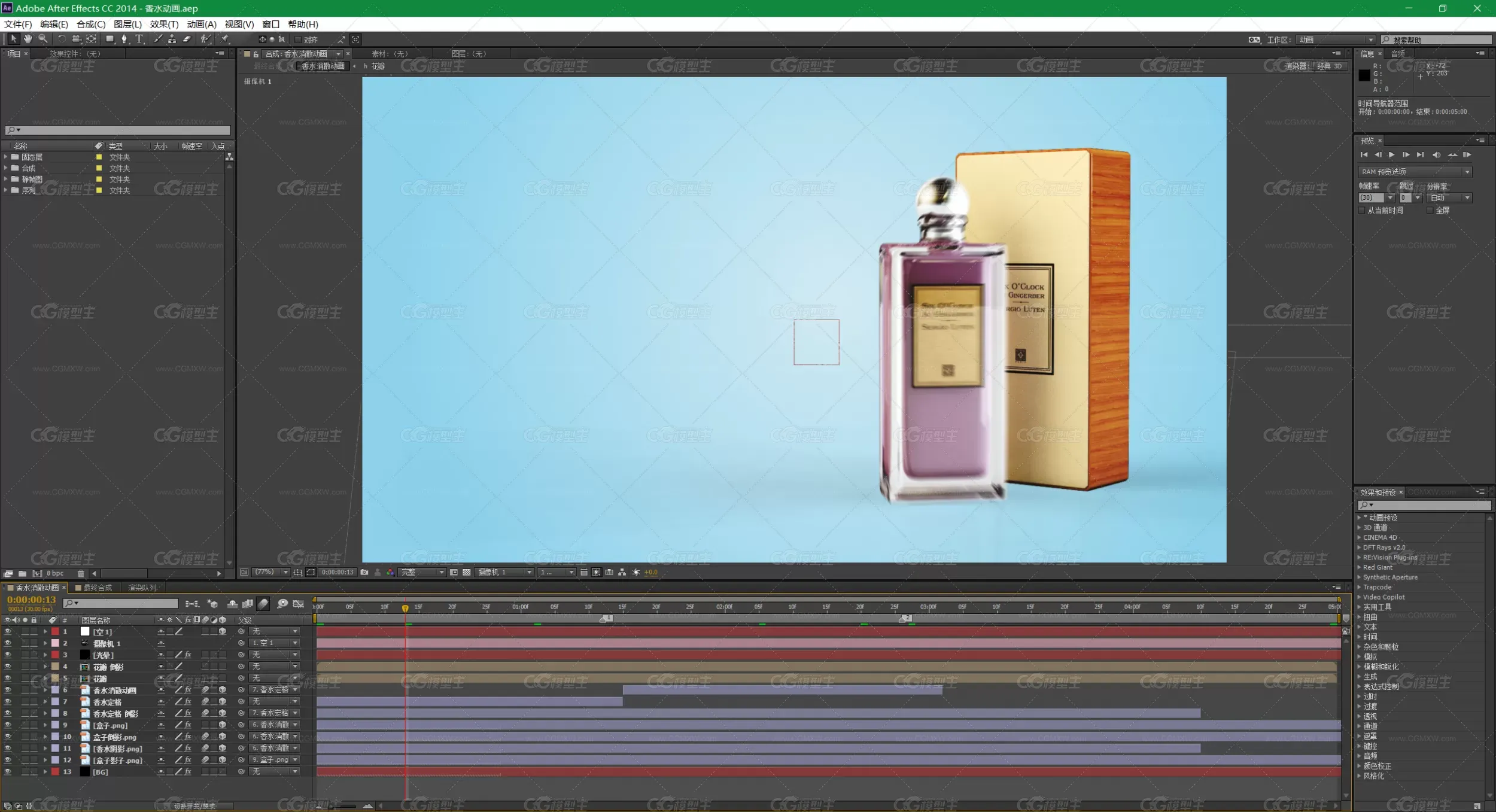
Task: Select the Roto Brush tool
Action: 205,39
